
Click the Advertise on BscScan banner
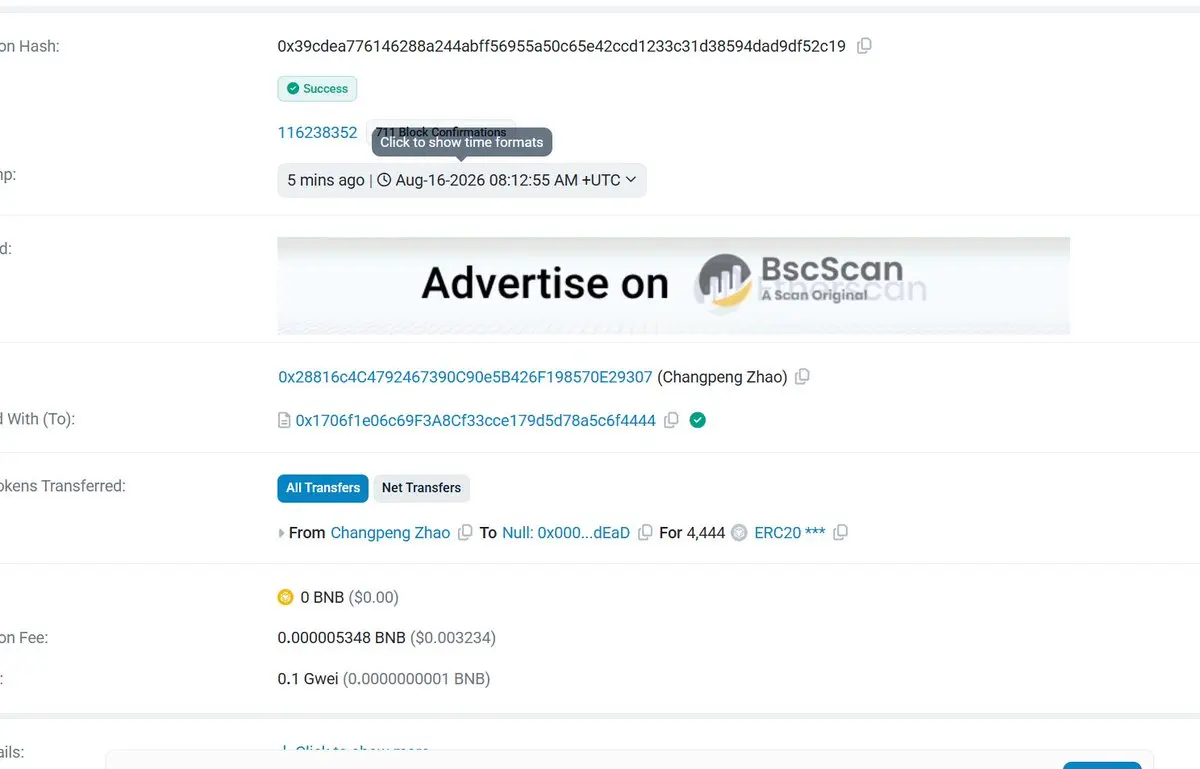tap(673, 285)
